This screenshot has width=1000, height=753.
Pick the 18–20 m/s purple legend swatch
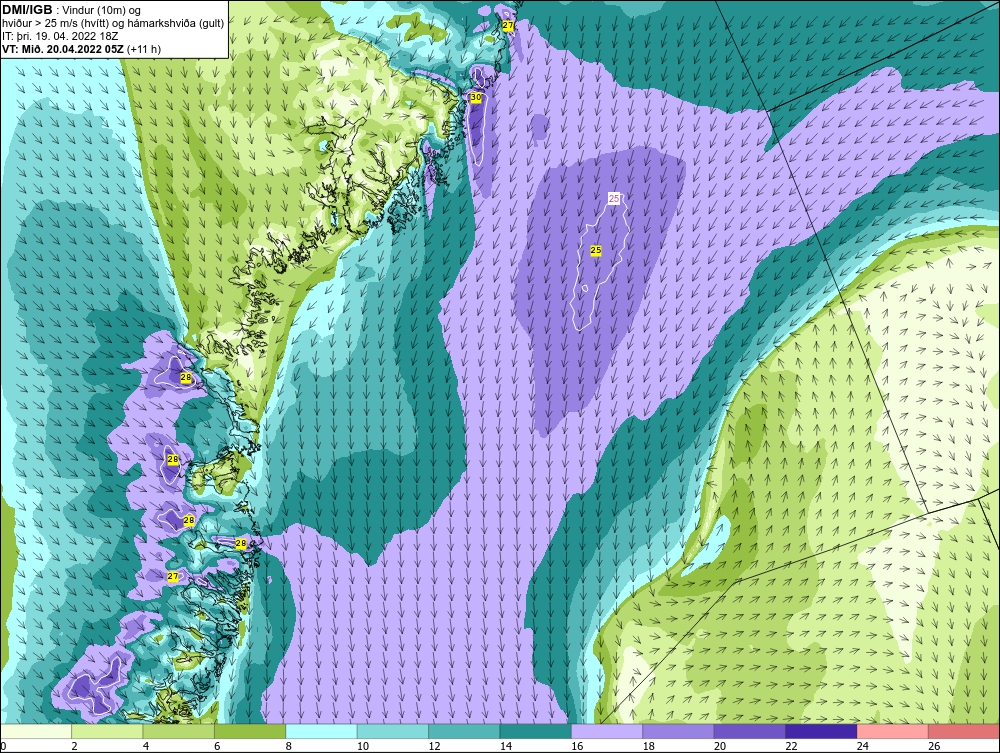(x=679, y=731)
